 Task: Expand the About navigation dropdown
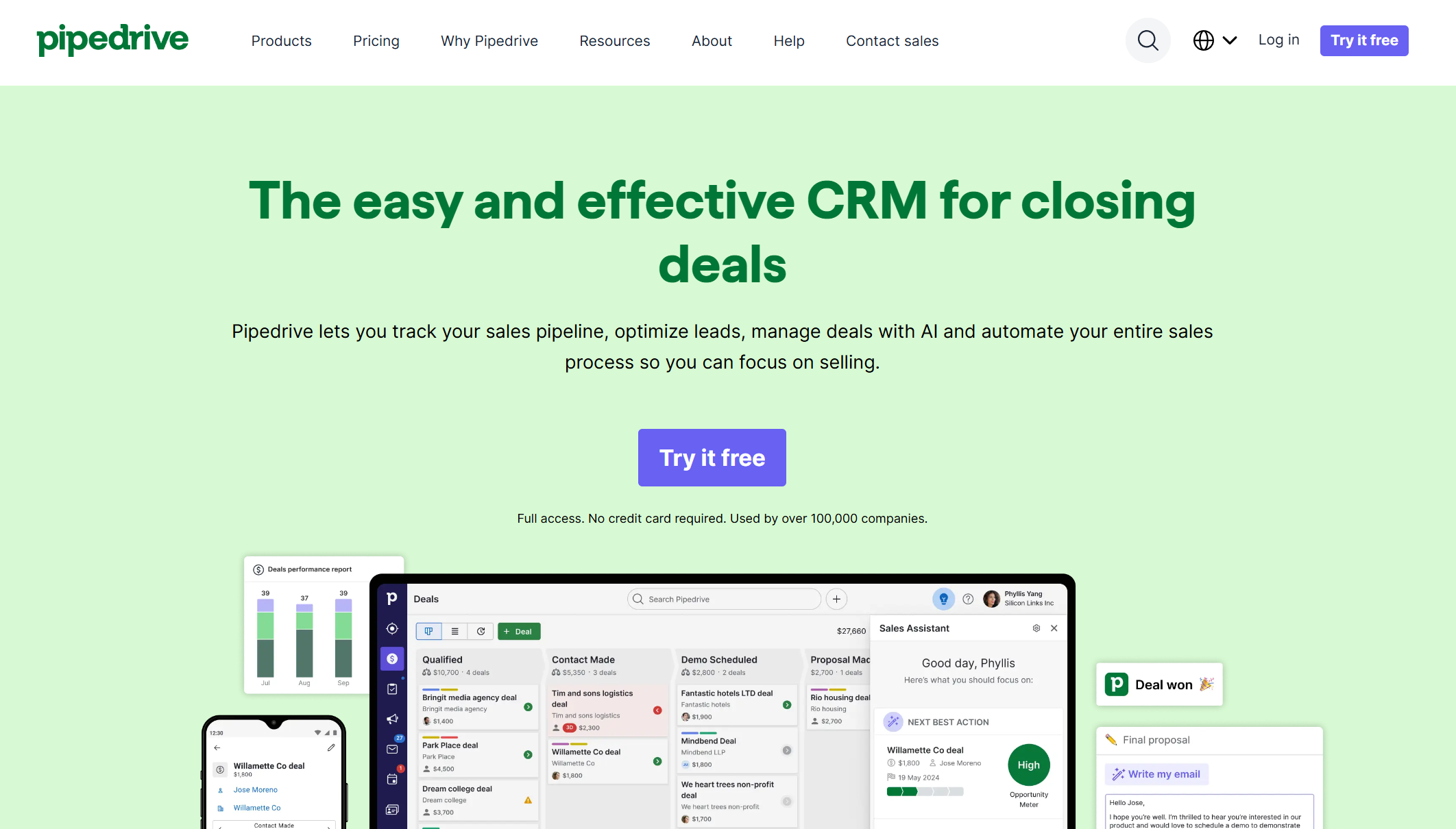[x=712, y=41]
